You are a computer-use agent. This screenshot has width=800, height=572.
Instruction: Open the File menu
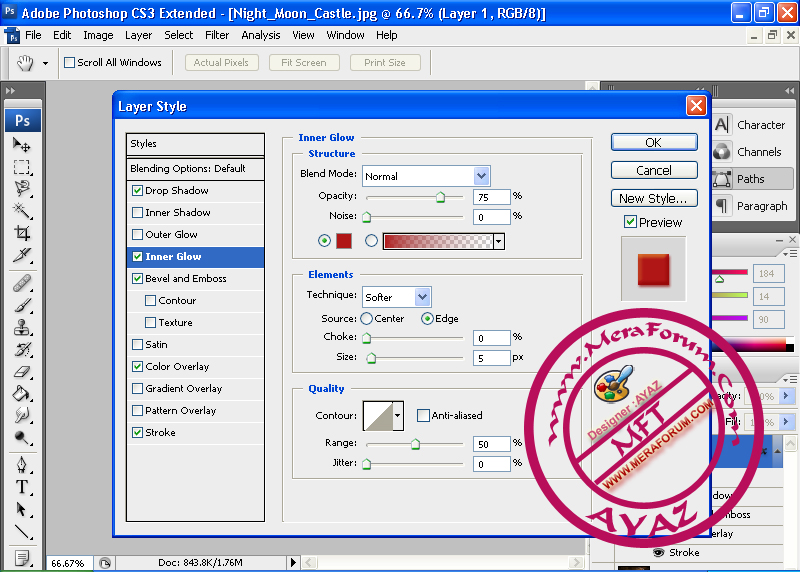pyautogui.click(x=33, y=35)
